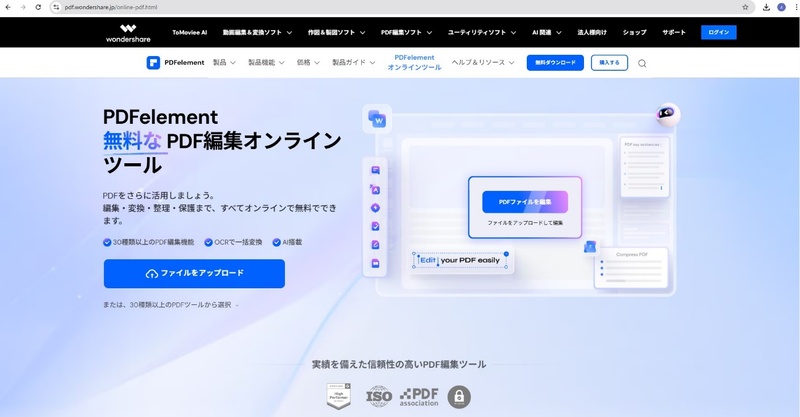Click the second illustration sidebar tool icon

376,189
